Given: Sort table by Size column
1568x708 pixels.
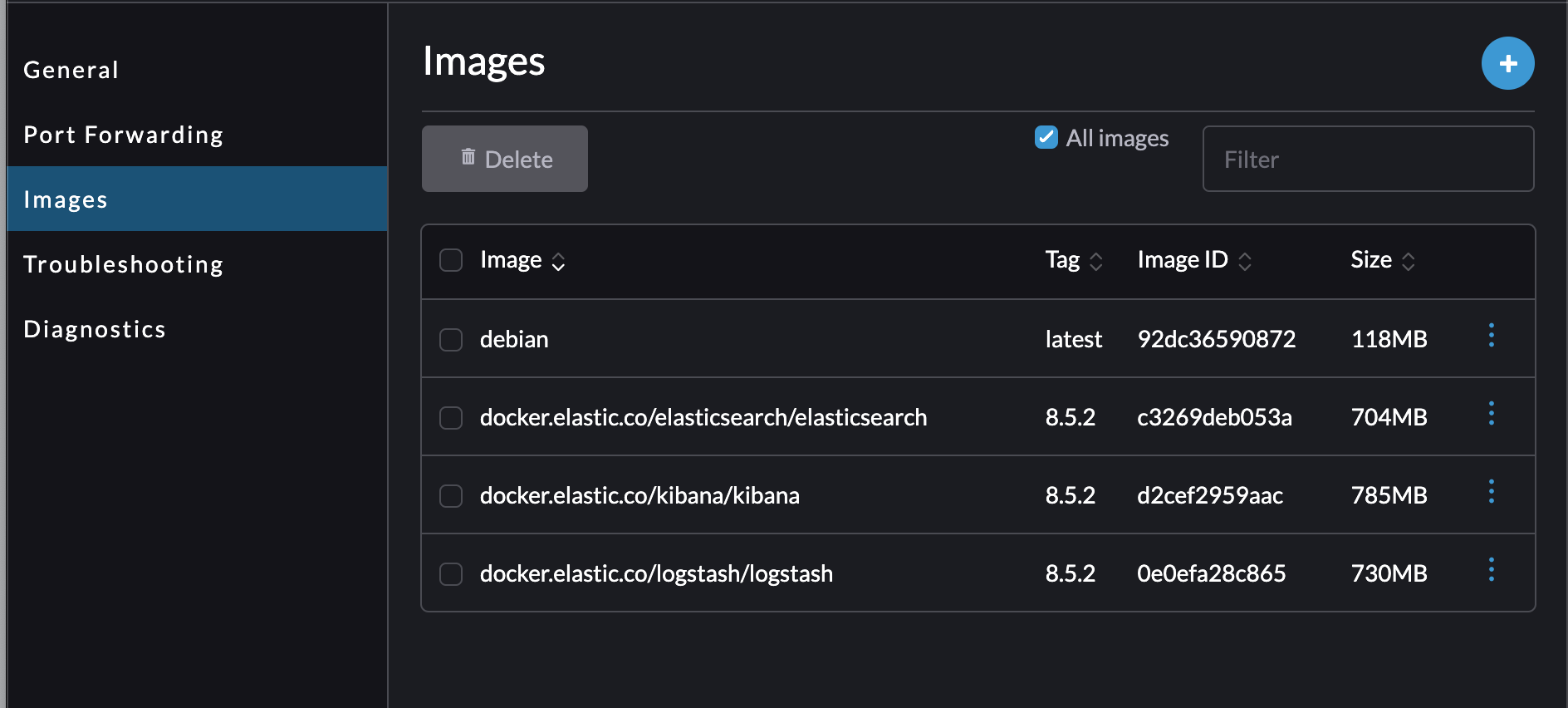Looking at the screenshot, I should point(1383,260).
